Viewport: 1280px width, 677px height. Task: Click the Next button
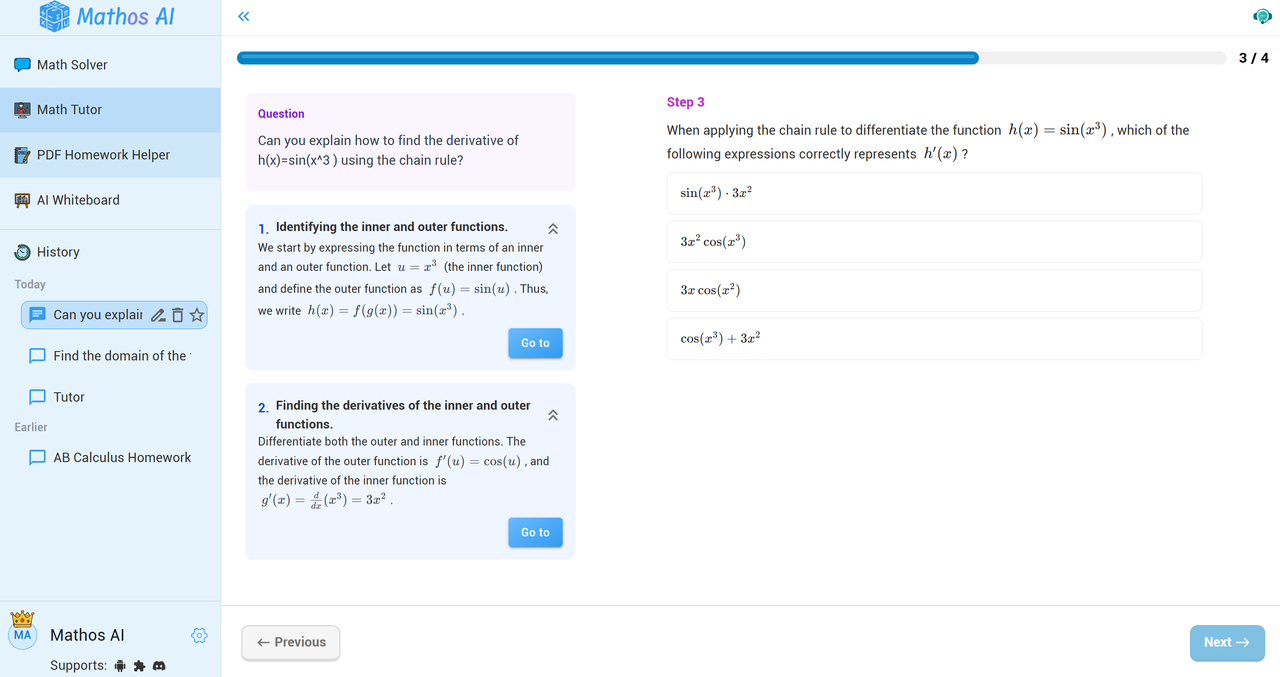1227,643
